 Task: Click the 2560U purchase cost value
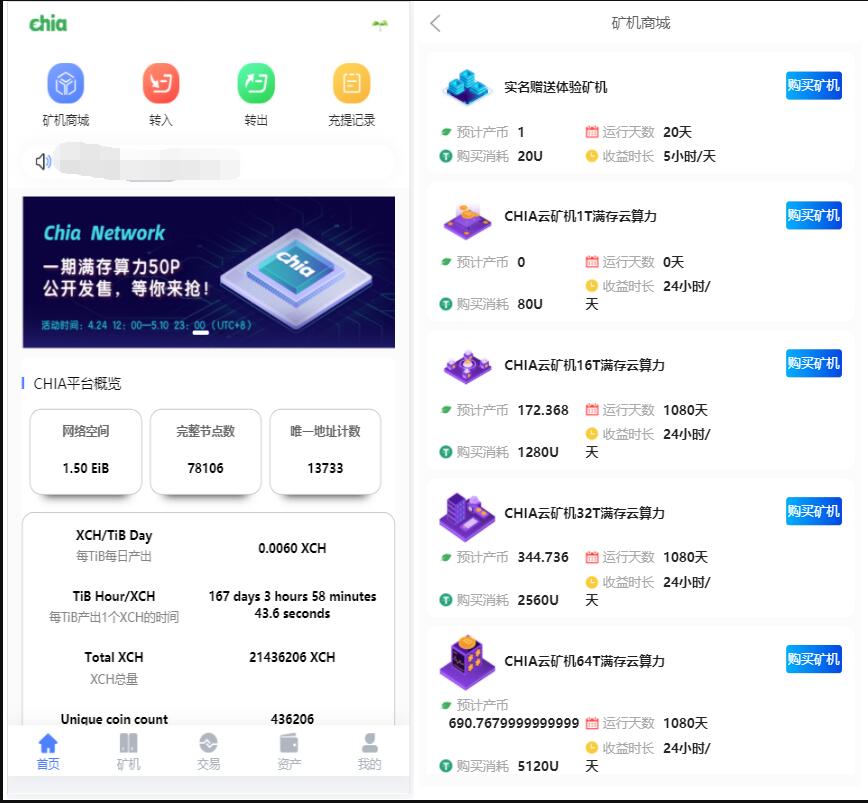point(538,600)
